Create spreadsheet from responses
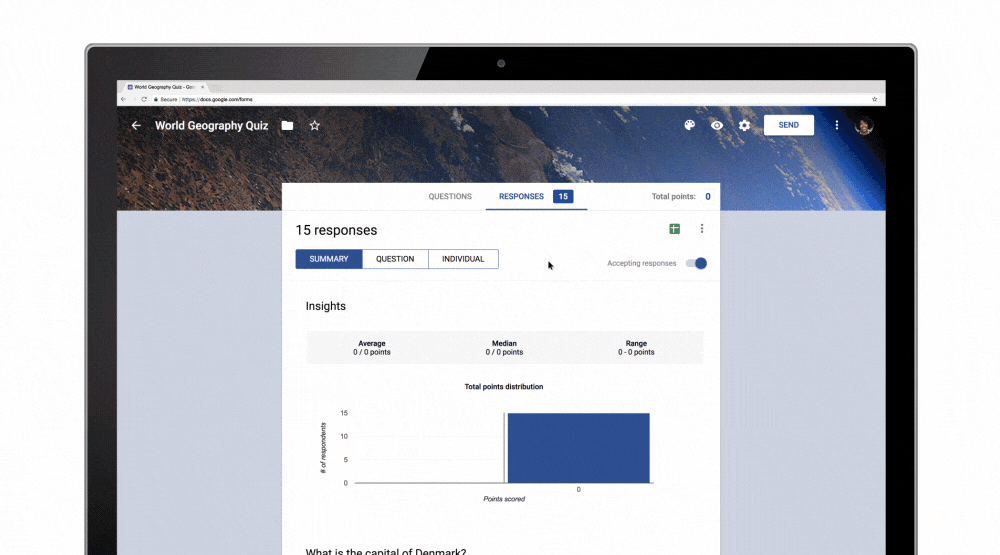Screen dimensions: 1000x555 [674, 229]
